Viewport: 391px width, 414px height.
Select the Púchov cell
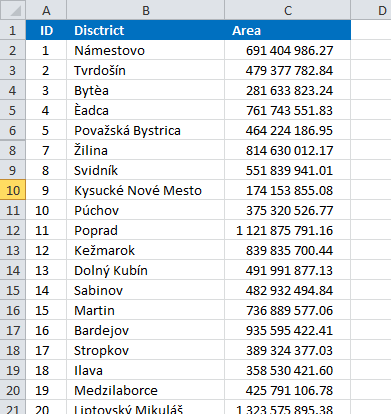click(x=146, y=210)
